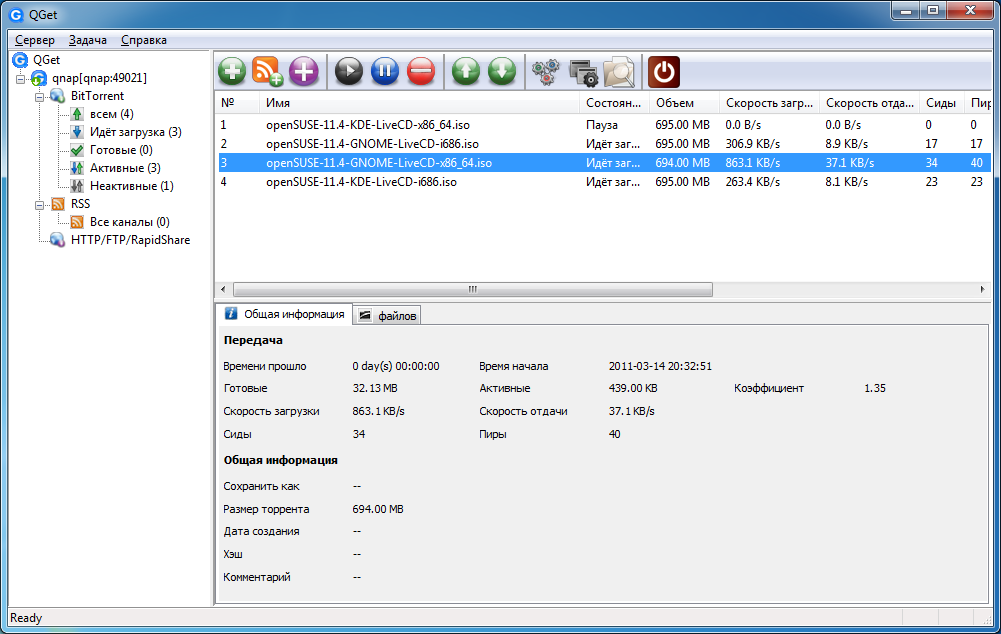Select Все каналы (0) under RSS
This screenshot has width=1001, height=634.
(x=130, y=222)
